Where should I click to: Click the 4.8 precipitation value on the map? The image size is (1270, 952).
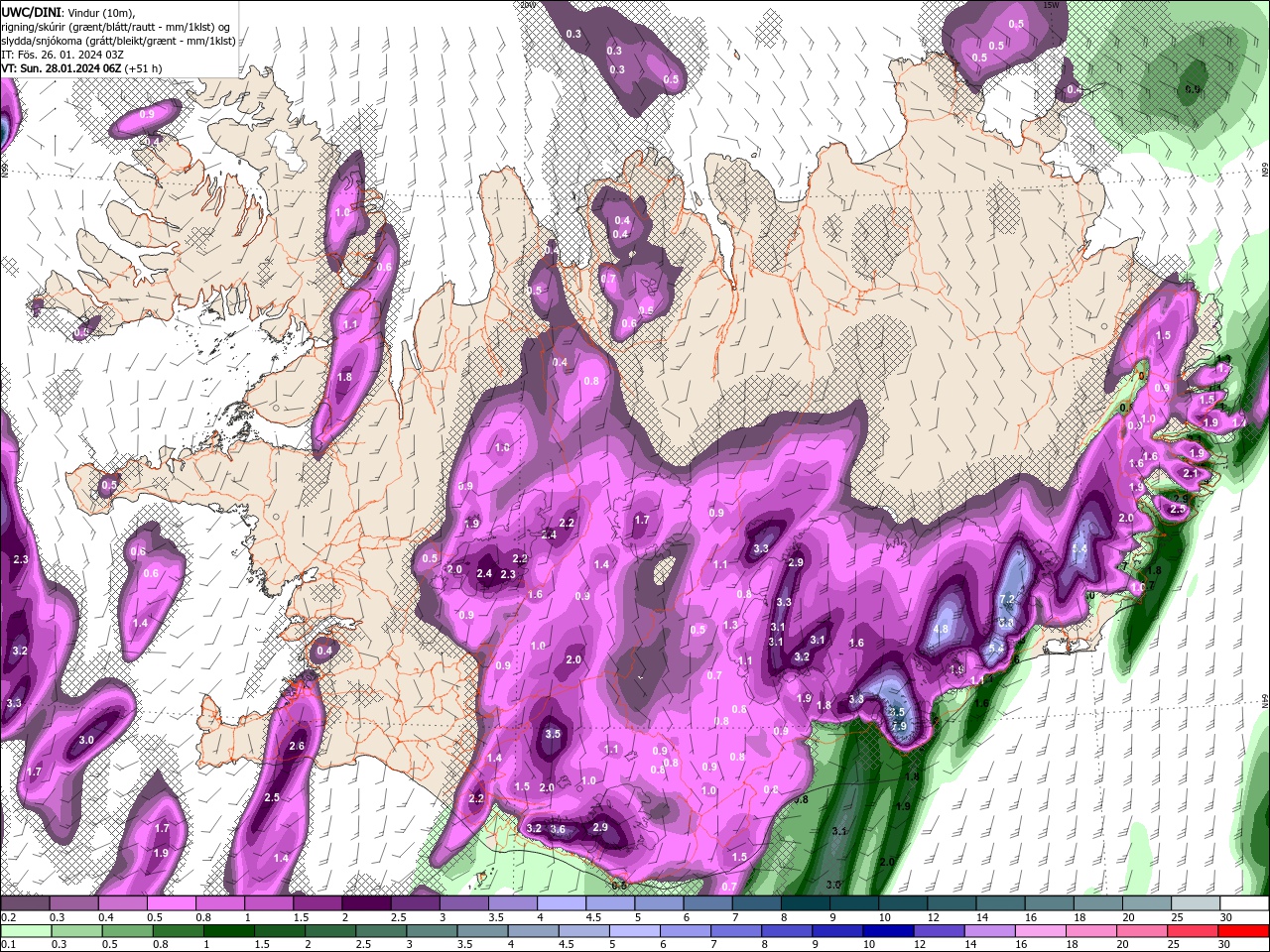tap(942, 629)
